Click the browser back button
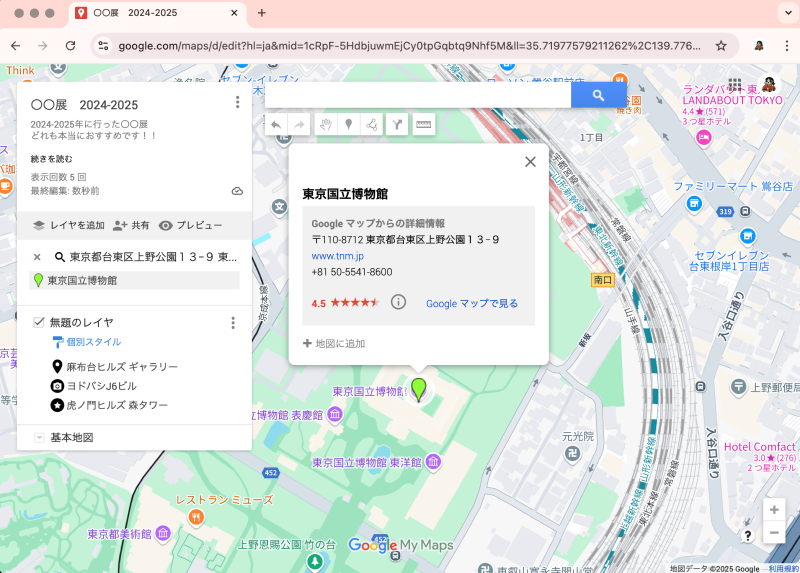 point(15,45)
